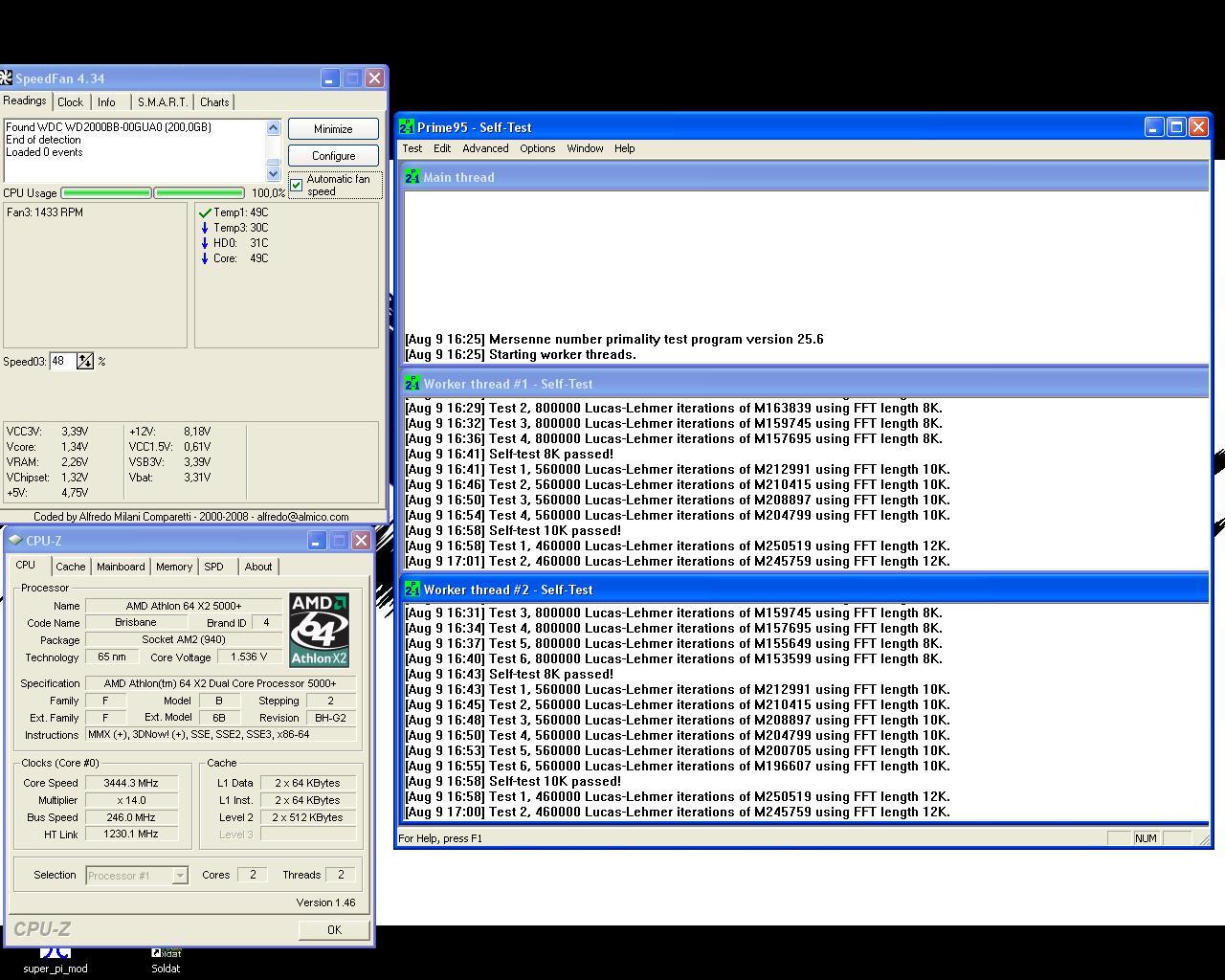Click the Worker thread #1 title bar

coord(804,384)
